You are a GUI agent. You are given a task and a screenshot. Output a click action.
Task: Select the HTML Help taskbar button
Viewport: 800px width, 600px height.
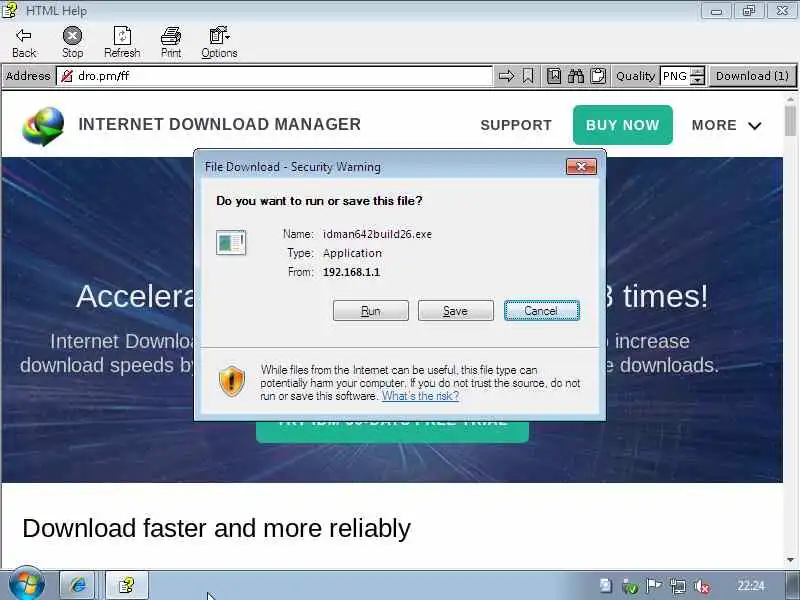pos(127,585)
